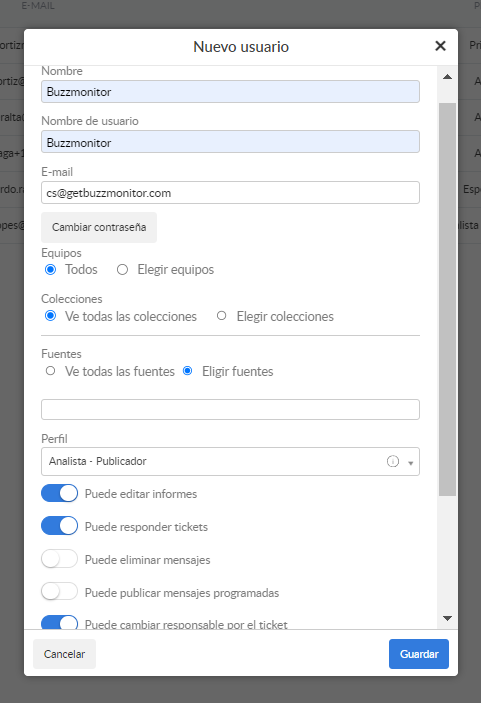Select the Todos teams radio button
Screen dimensions: 481x704
point(50,269)
